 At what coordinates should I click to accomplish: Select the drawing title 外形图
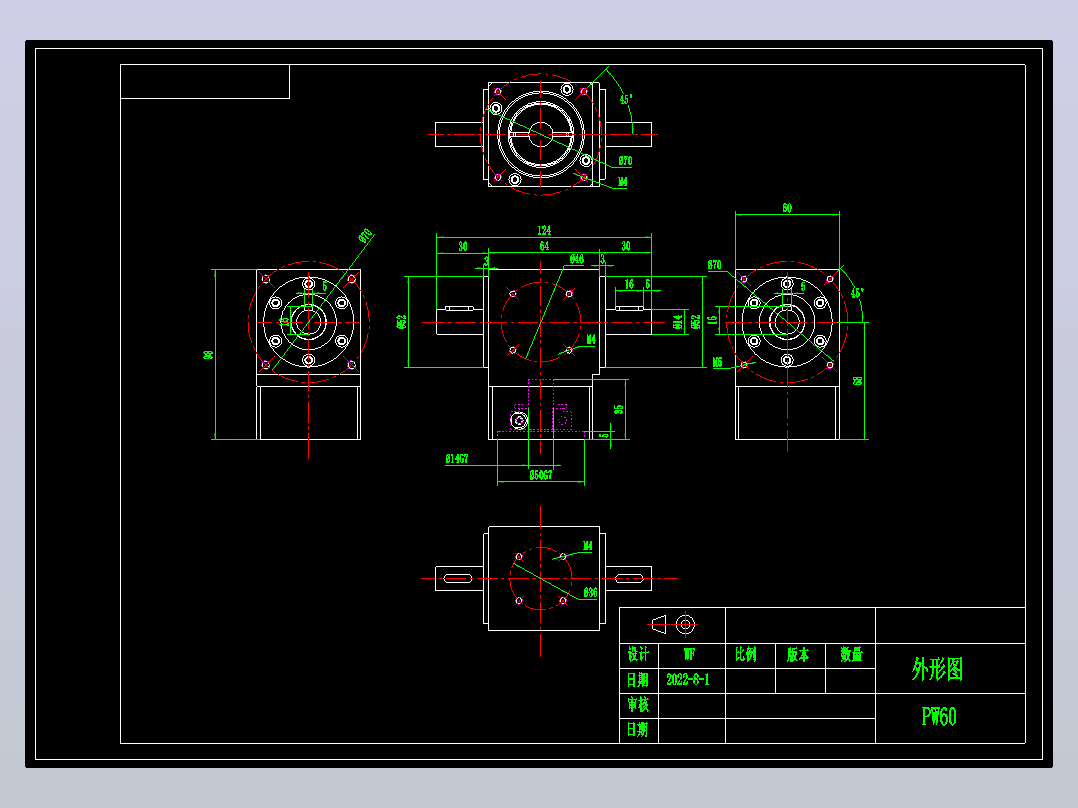click(x=938, y=668)
